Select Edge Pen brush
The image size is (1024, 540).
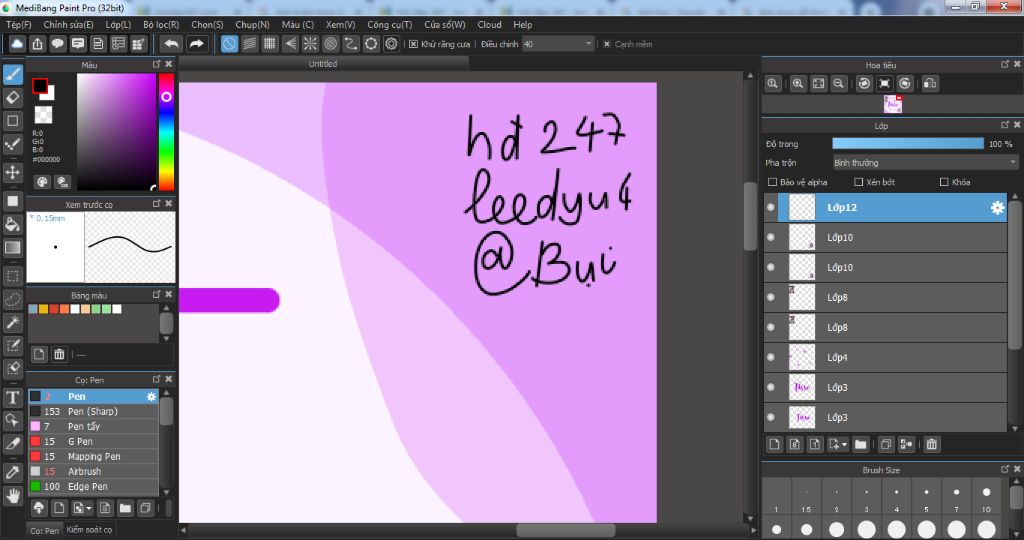tap(93, 486)
